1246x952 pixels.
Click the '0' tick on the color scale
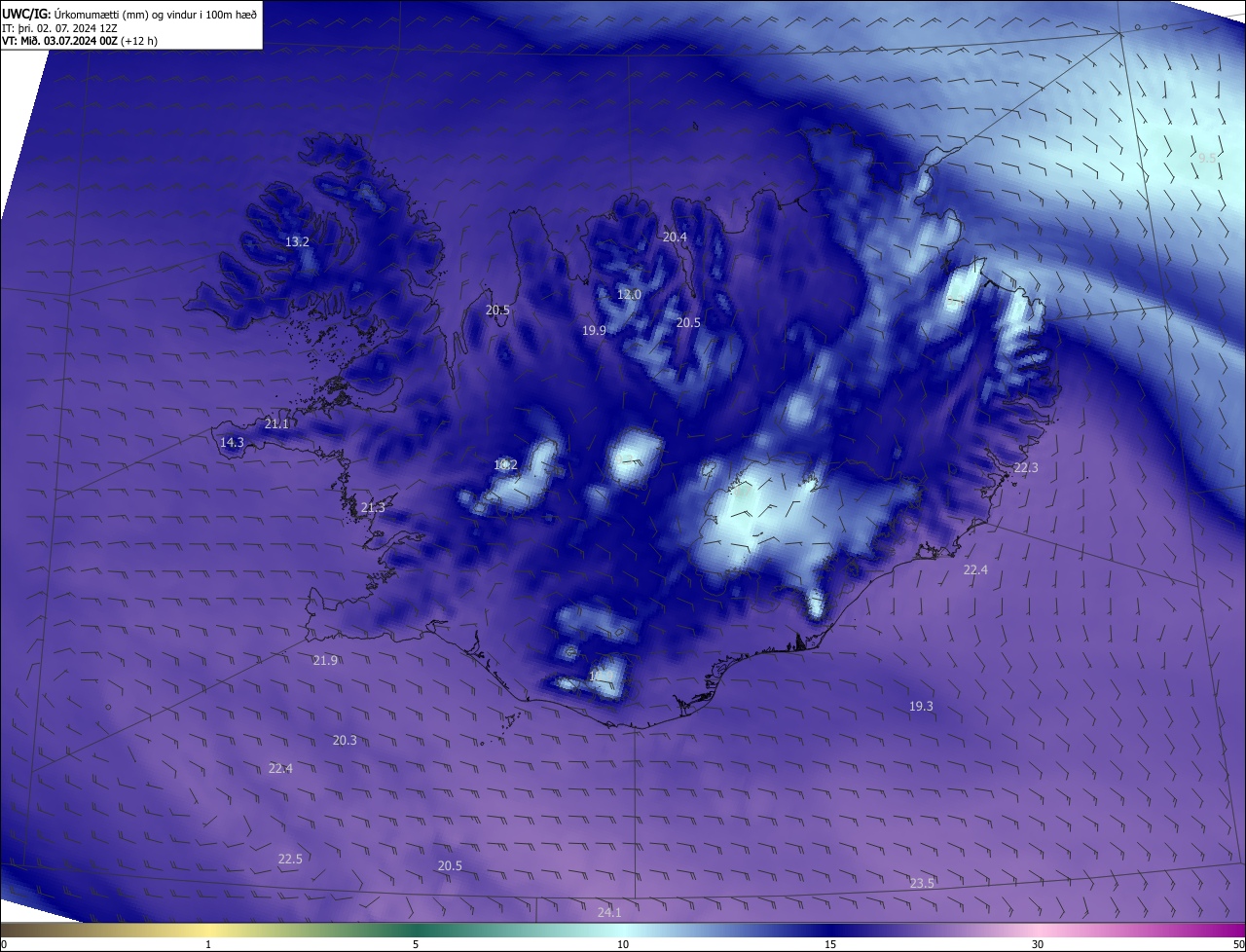pos(4,944)
